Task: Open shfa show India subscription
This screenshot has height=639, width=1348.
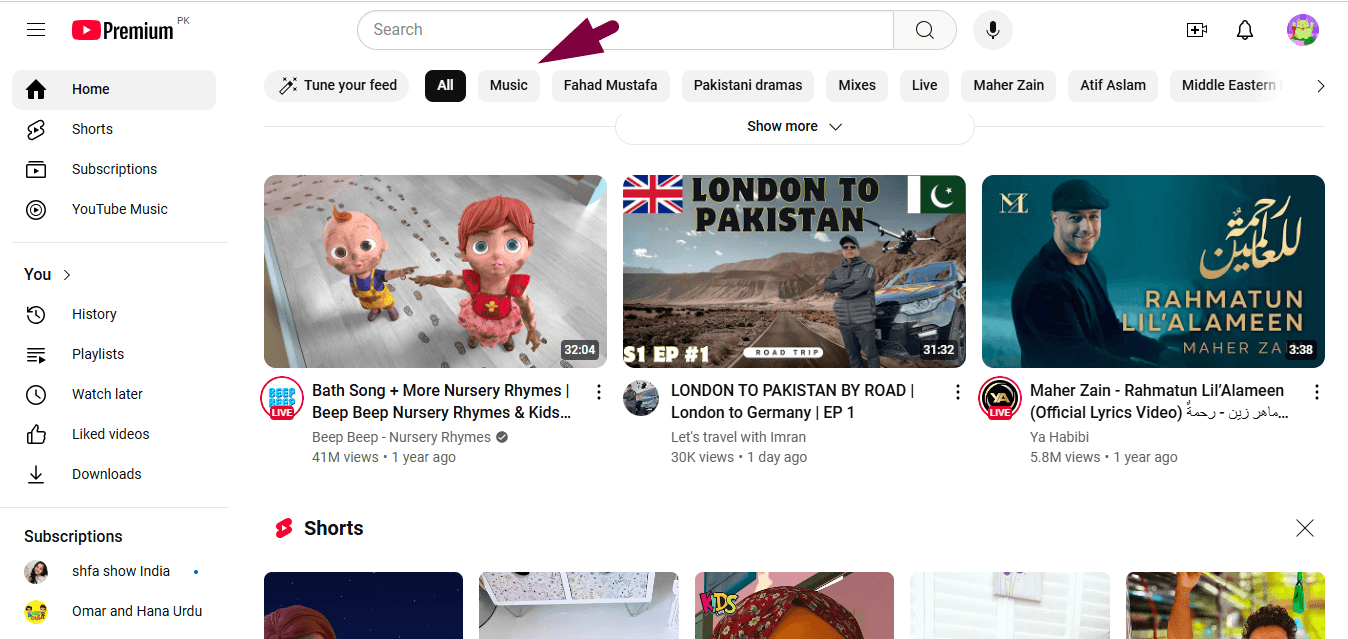Action: (x=114, y=571)
